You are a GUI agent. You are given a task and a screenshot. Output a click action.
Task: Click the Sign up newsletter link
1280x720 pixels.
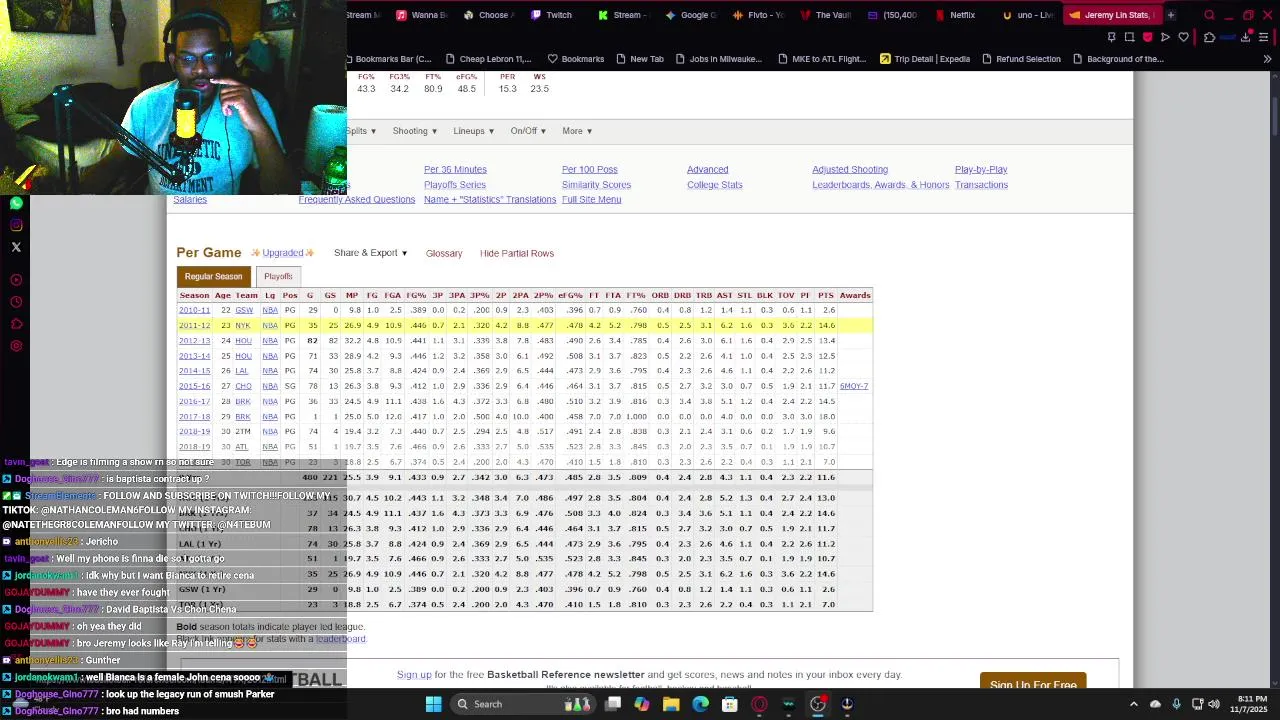coord(414,675)
